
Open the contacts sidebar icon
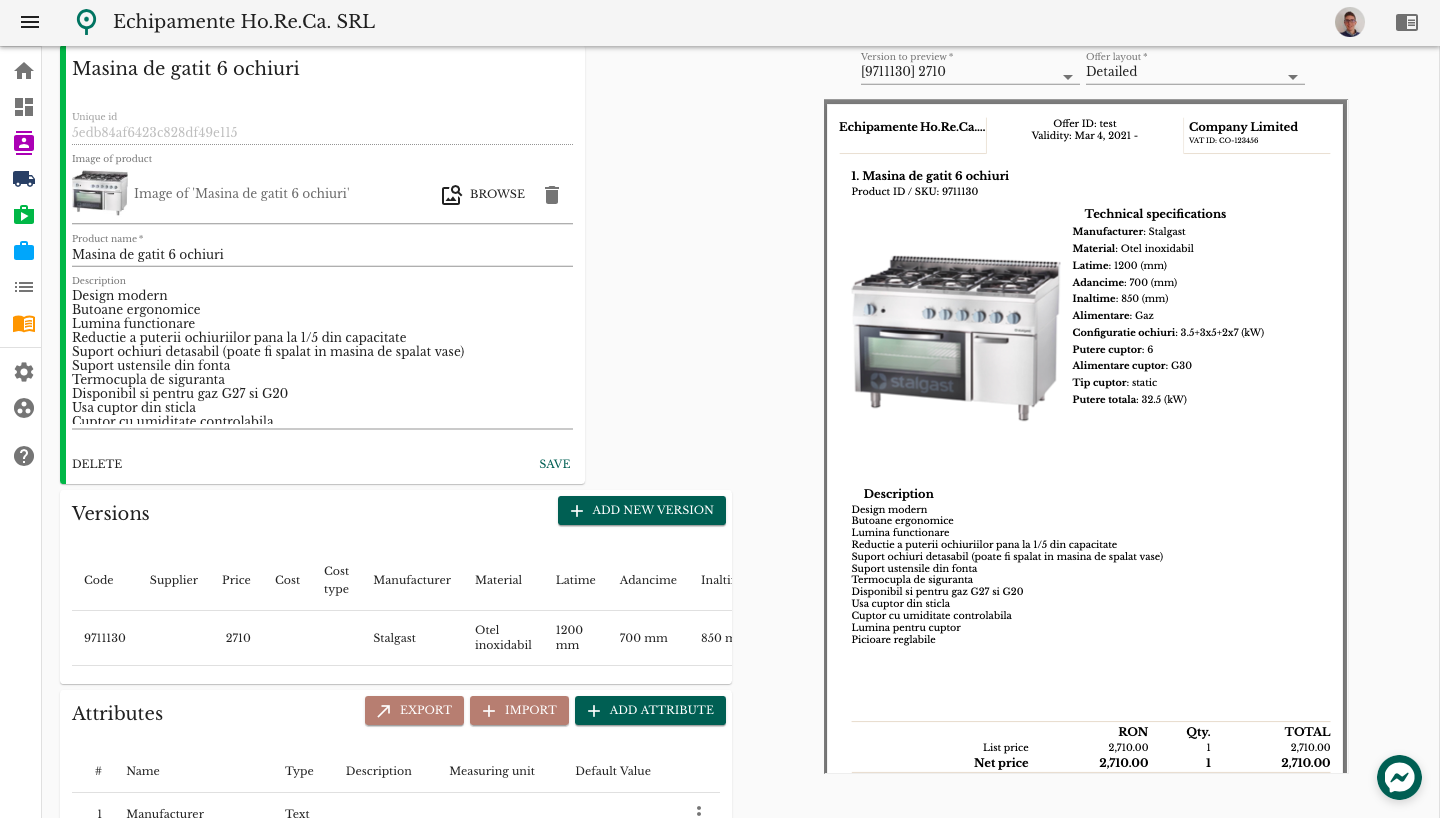[24, 143]
